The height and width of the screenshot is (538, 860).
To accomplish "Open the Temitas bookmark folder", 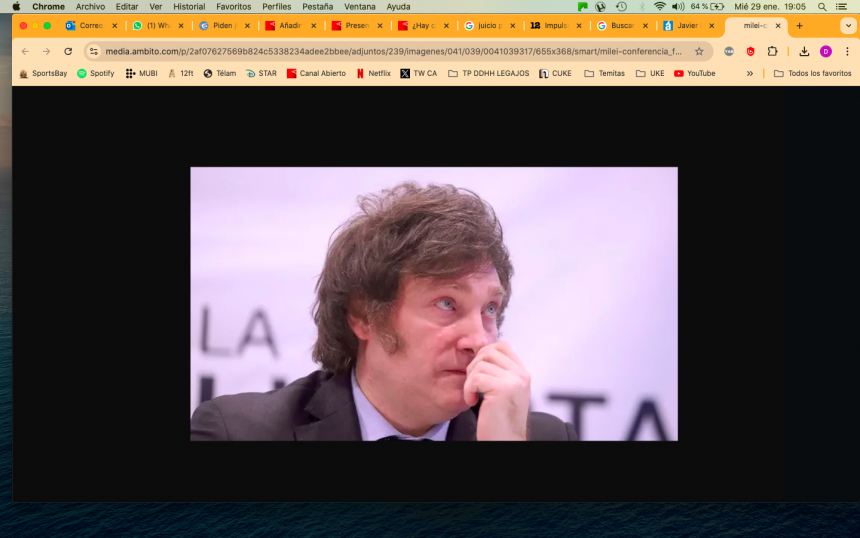I will [x=604, y=73].
